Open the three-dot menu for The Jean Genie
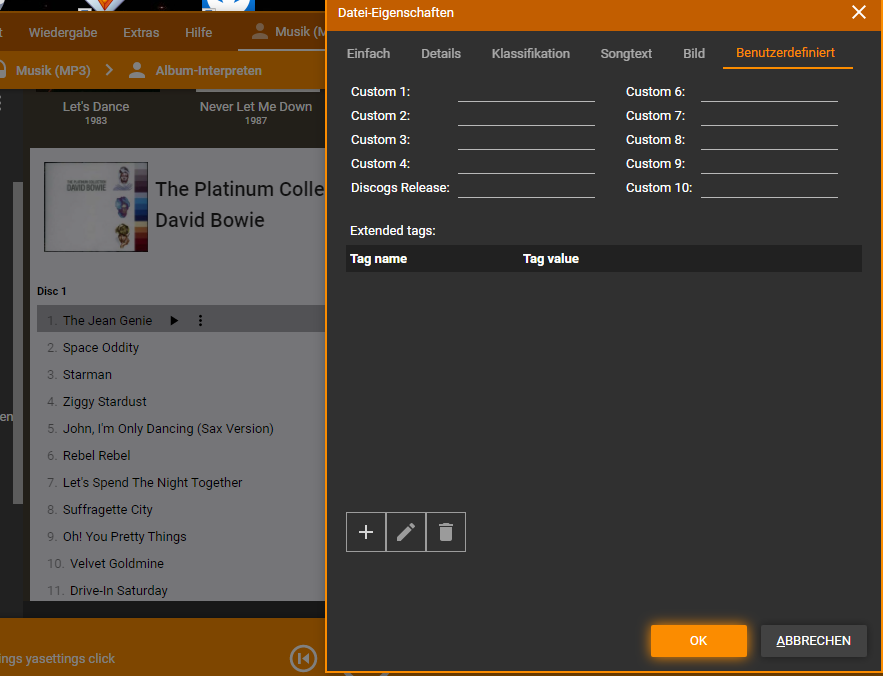The height and width of the screenshot is (676, 883). click(x=200, y=321)
